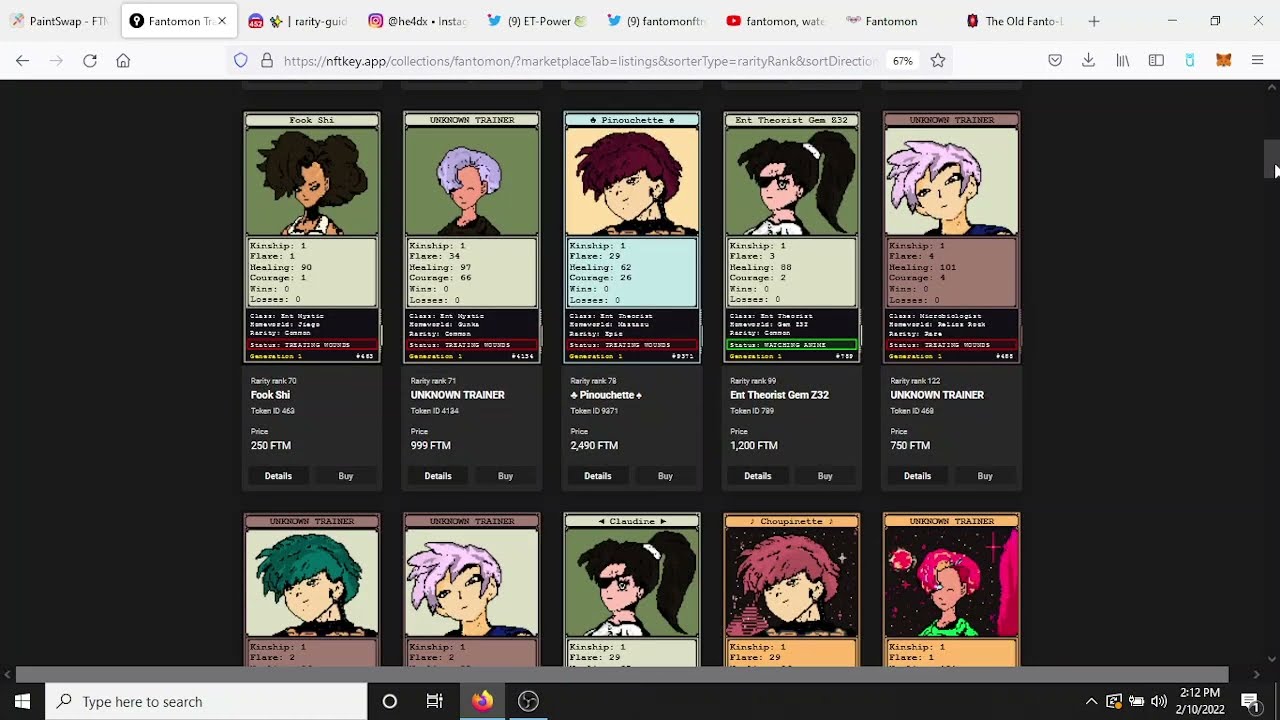Open the Ent Theorist Gem Z32 card
The height and width of the screenshot is (720, 1280).
[792, 237]
